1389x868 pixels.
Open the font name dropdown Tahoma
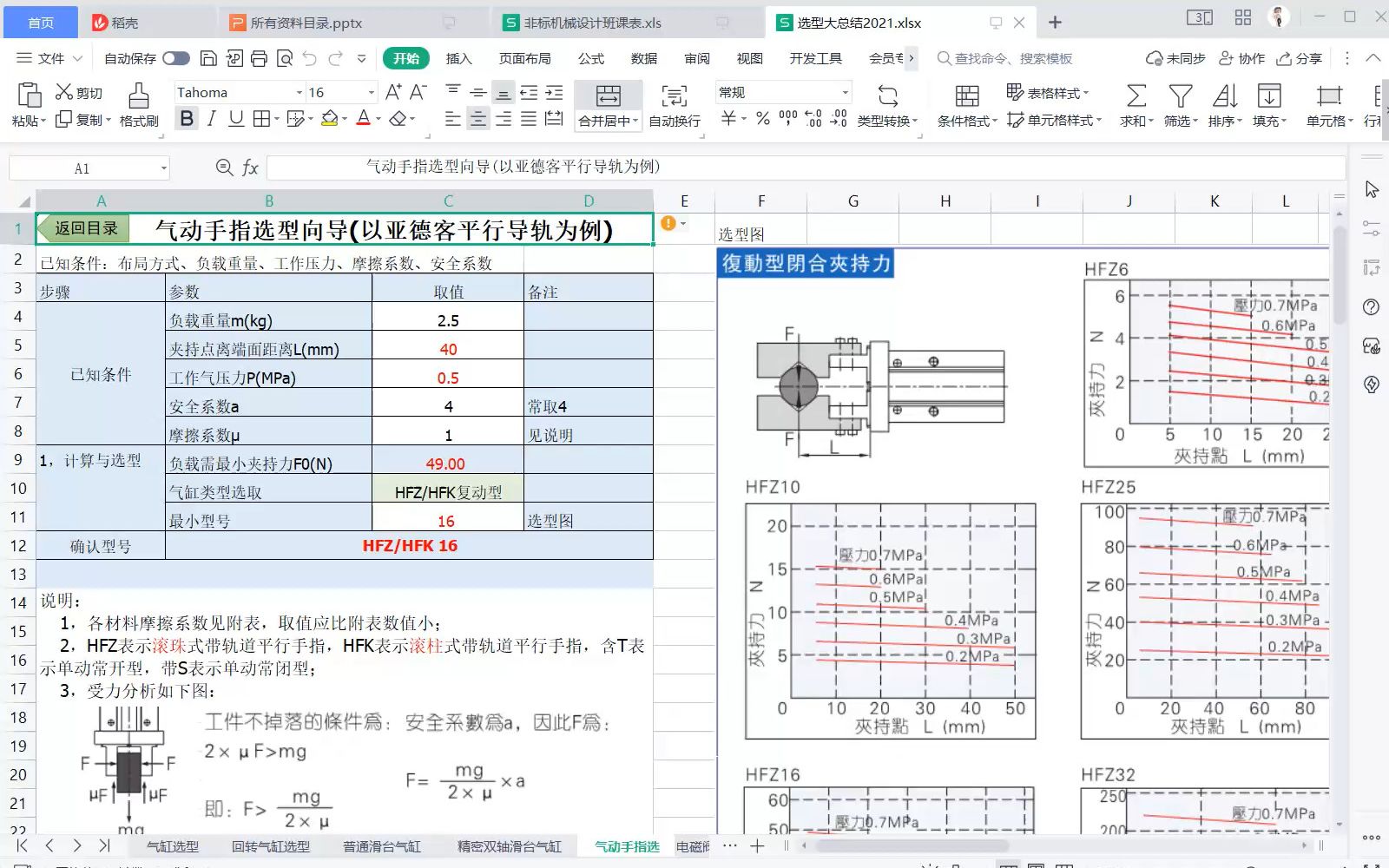pyautogui.click(x=300, y=92)
